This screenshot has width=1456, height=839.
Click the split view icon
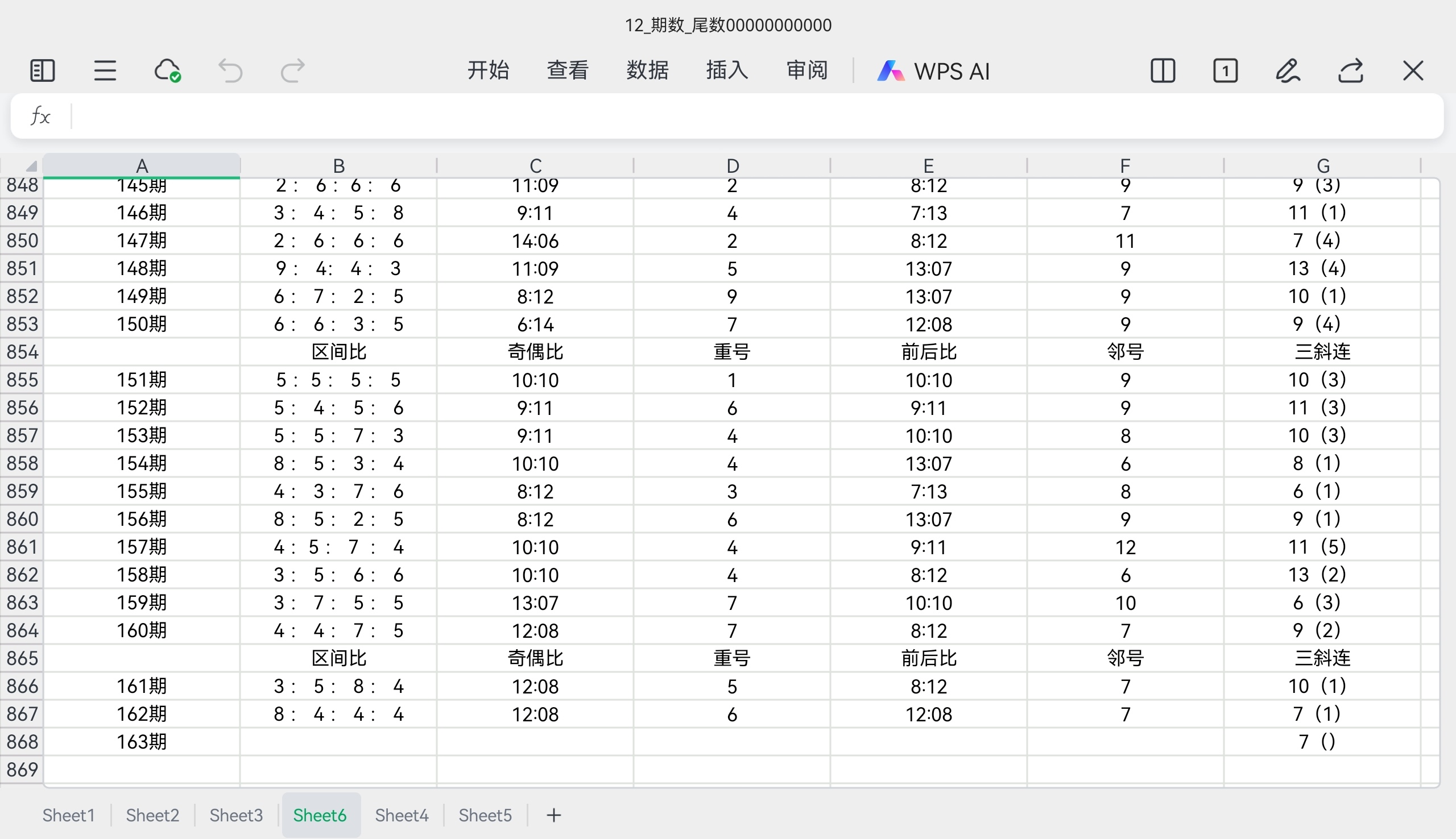[1163, 71]
